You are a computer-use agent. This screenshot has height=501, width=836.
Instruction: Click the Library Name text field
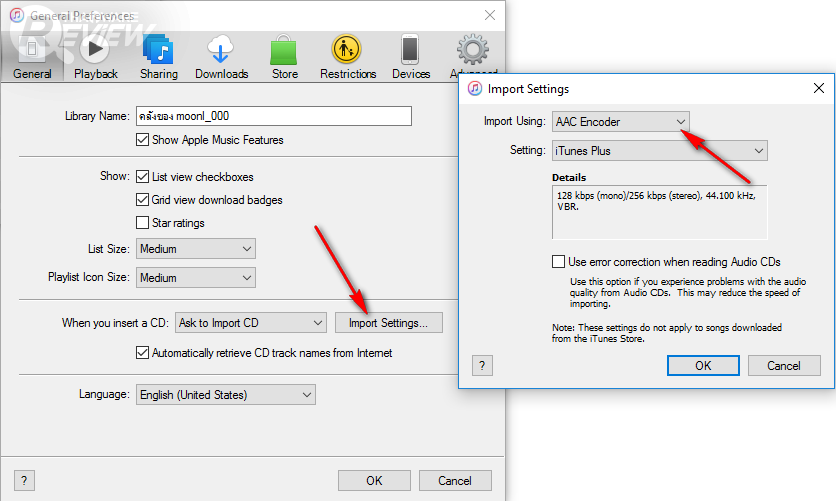point(274,116)
